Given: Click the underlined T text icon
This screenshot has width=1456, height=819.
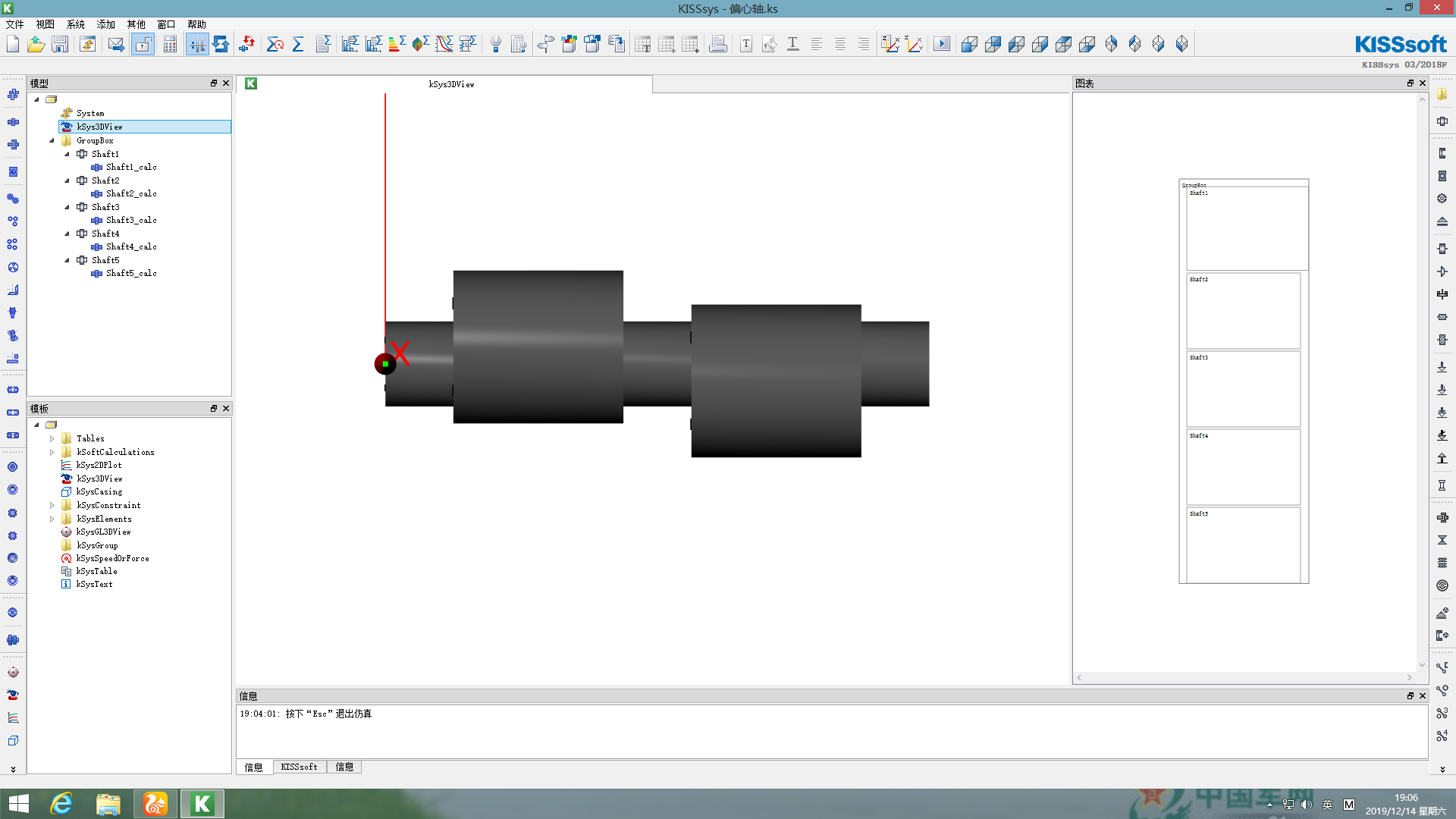Looking at the screenshot, I should (x=793, y=44).
